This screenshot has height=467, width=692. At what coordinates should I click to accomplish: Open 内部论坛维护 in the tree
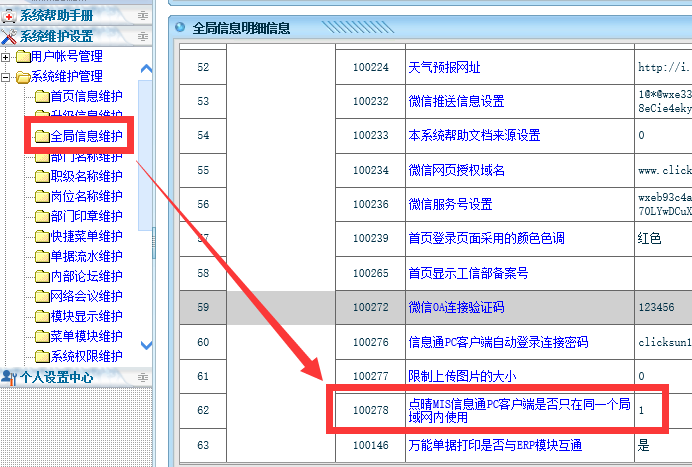[x=86, y=276]
